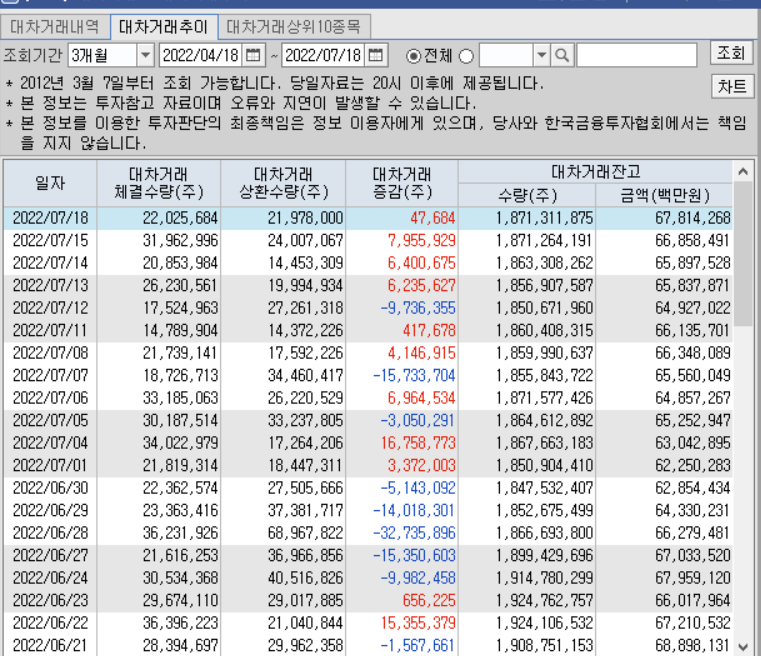This screenshot has width=761, height=656.
Task: Focus the start date field 2022/04/18
Action: 201,55
